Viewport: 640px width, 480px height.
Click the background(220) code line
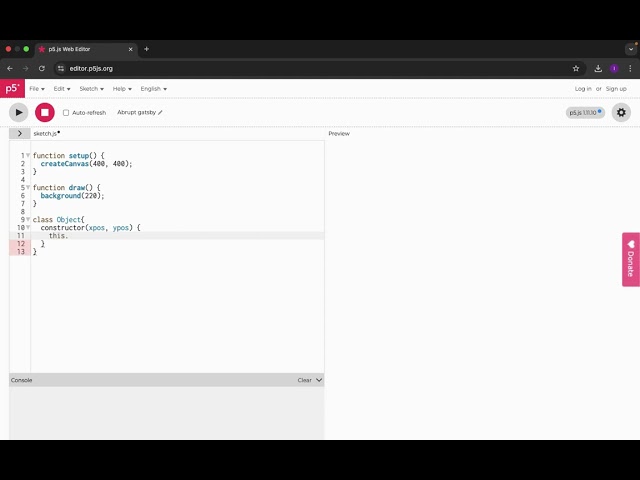click(x=72, y=196)
